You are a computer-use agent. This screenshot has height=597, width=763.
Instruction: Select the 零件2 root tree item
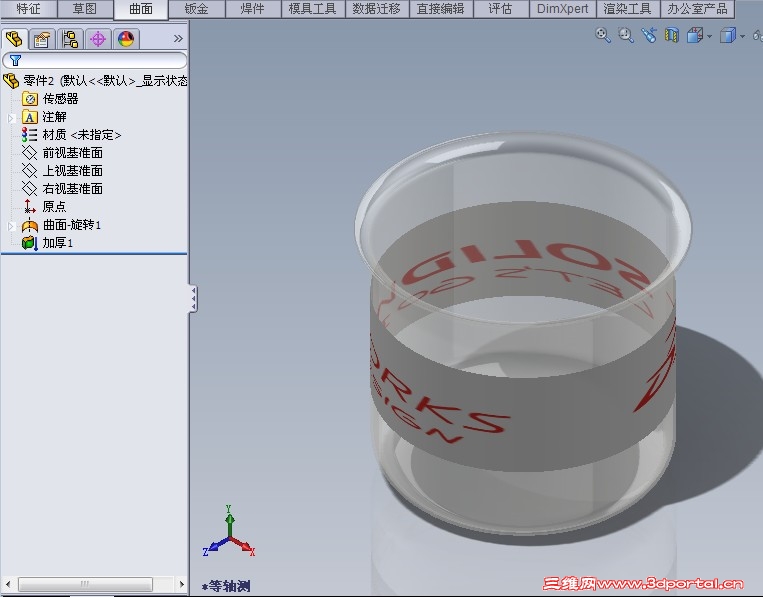click(x=95, y=81)
